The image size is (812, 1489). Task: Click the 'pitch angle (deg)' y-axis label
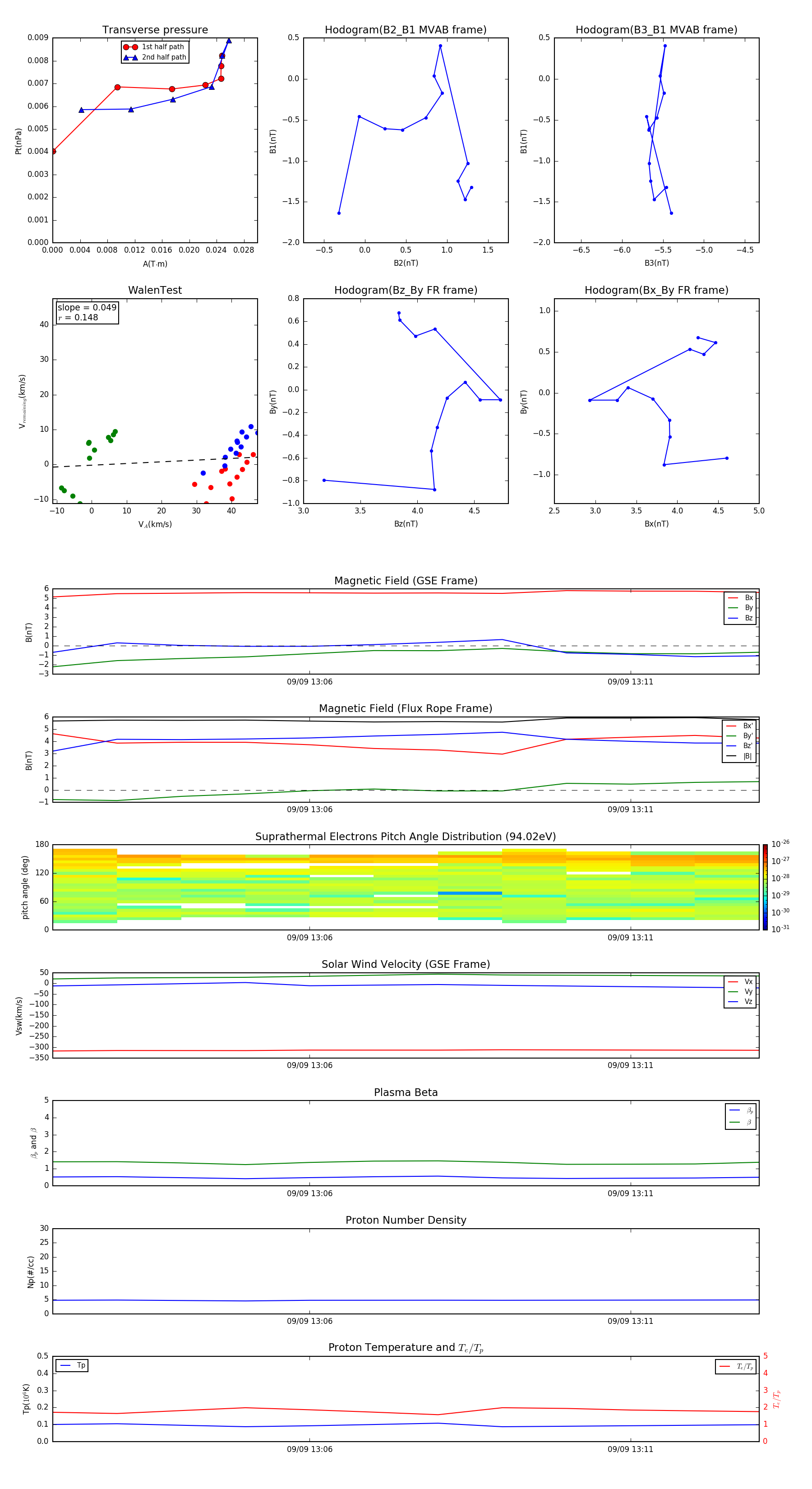[25, 887]
